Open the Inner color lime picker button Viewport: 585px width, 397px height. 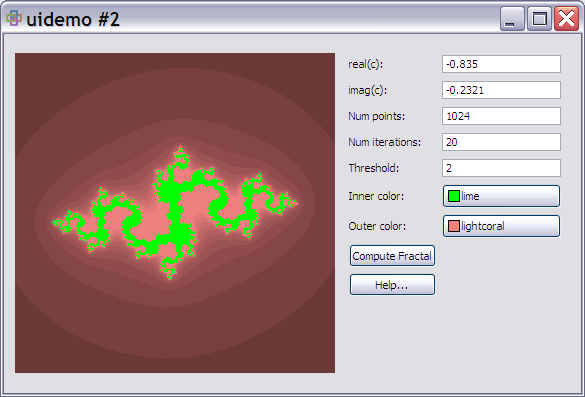(501, 196)
